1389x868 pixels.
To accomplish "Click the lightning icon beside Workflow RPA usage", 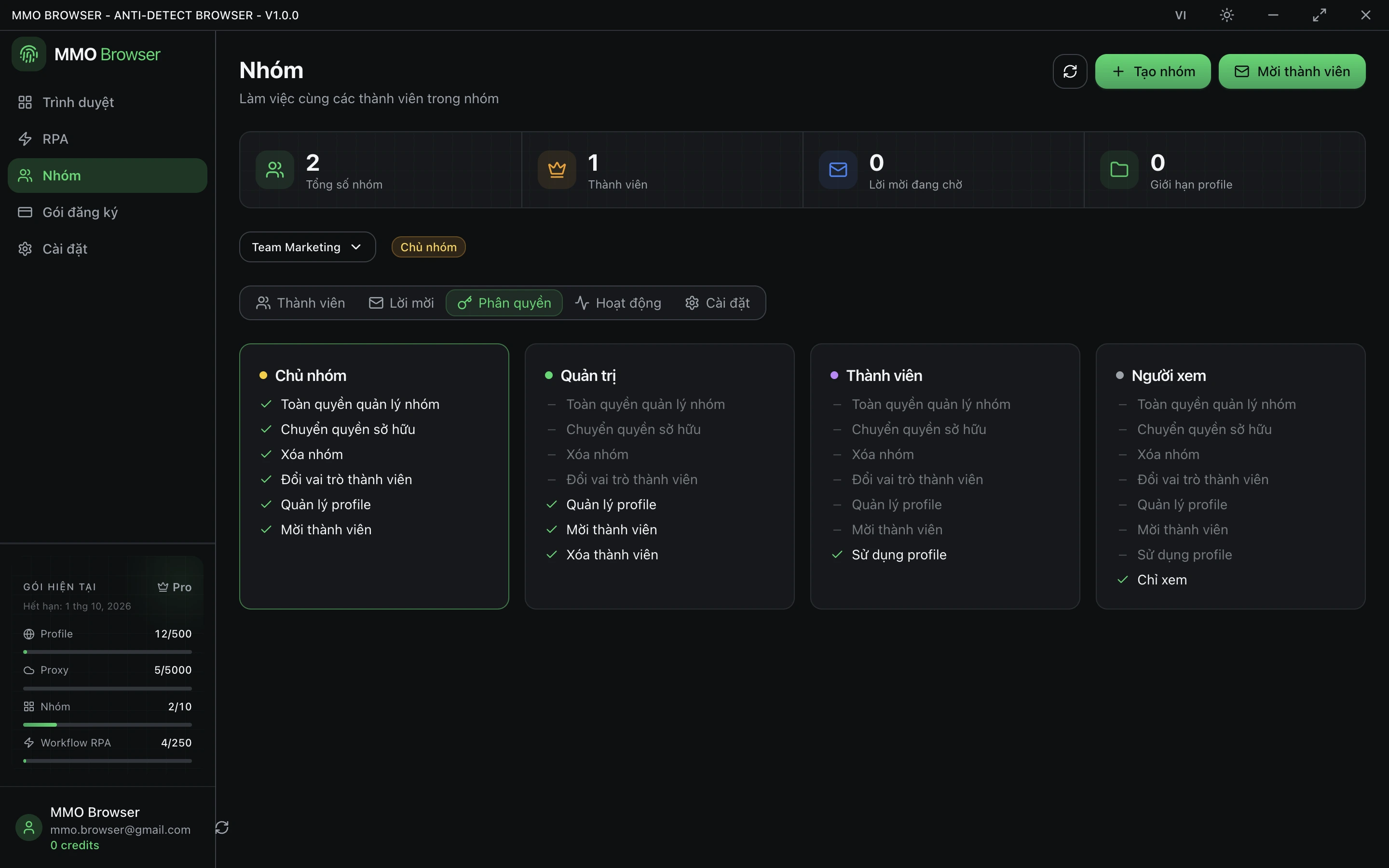I will 29,743.
